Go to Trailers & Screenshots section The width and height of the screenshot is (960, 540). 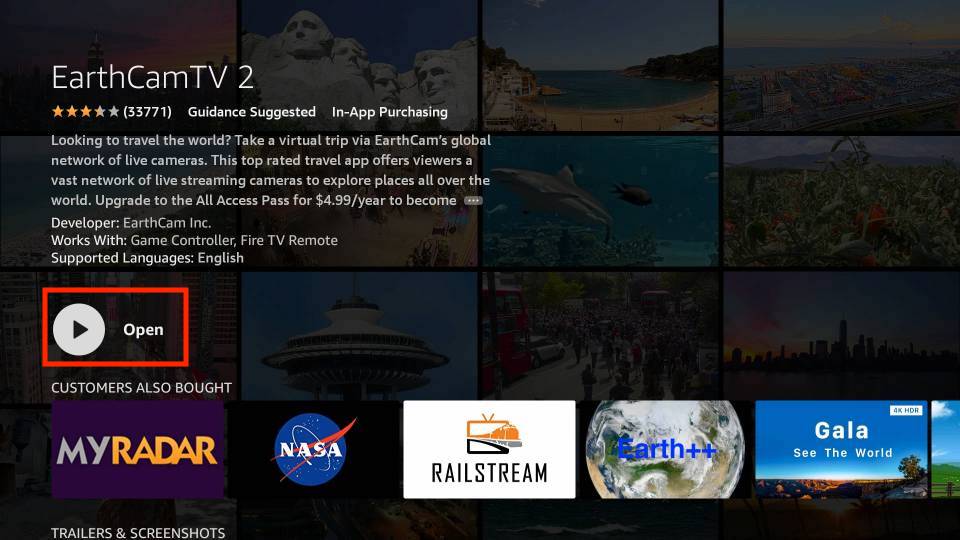pos(138,533)
